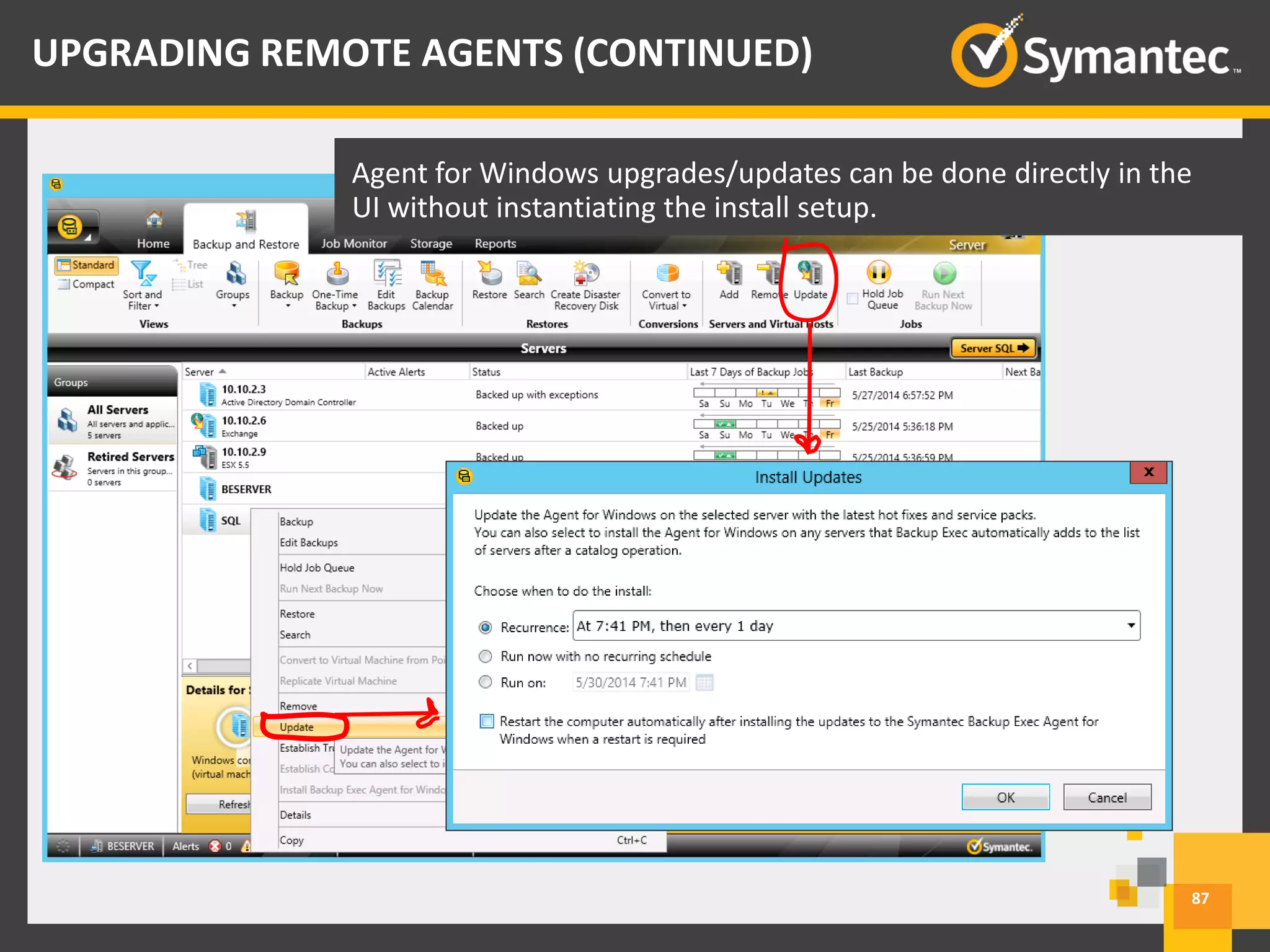1270x952 pixels.
Task: Switch to Tree view
Action: [x=191, y=265]
